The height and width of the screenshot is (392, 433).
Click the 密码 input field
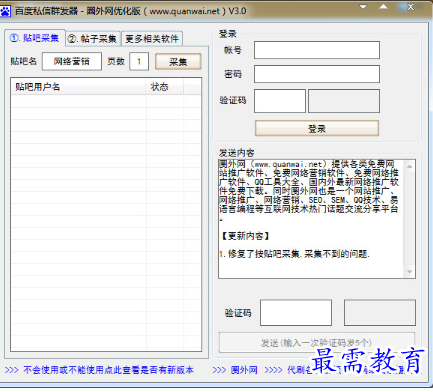click(x=317, y=74)
